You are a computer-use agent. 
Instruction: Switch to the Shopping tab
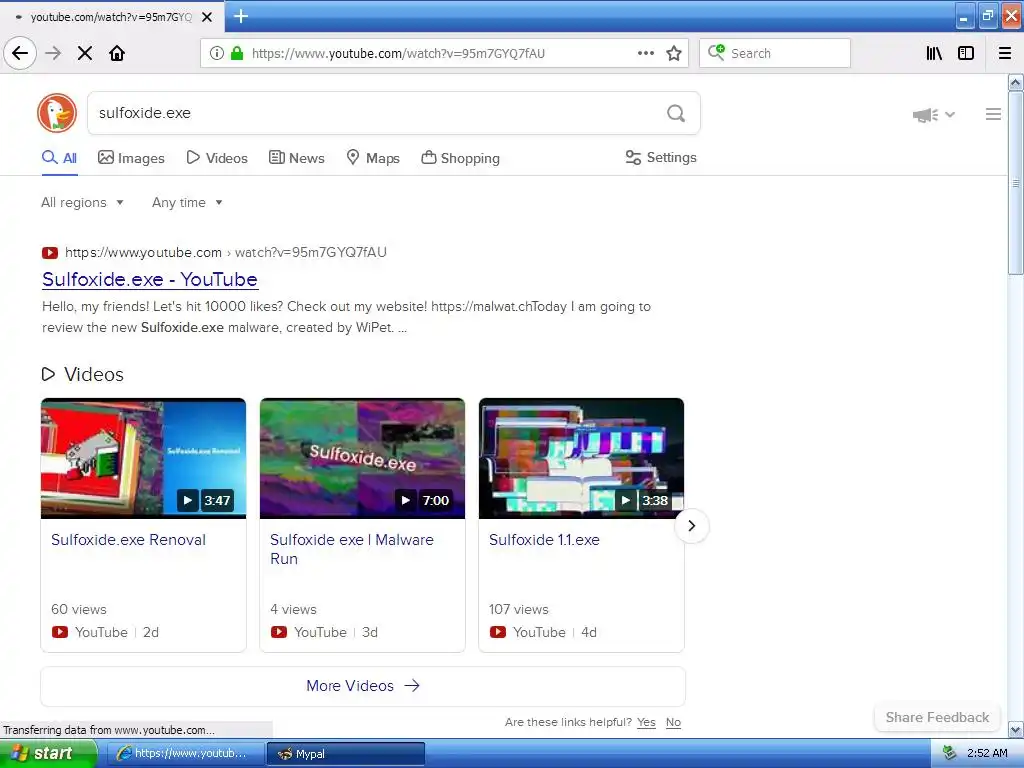coord(460,157)
